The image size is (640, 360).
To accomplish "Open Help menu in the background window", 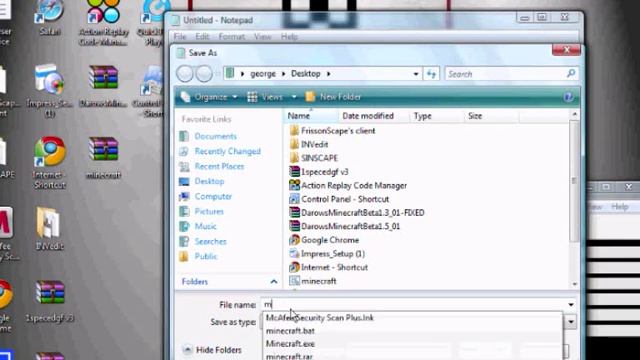I will pyautogui.click(x=620, y=207).
